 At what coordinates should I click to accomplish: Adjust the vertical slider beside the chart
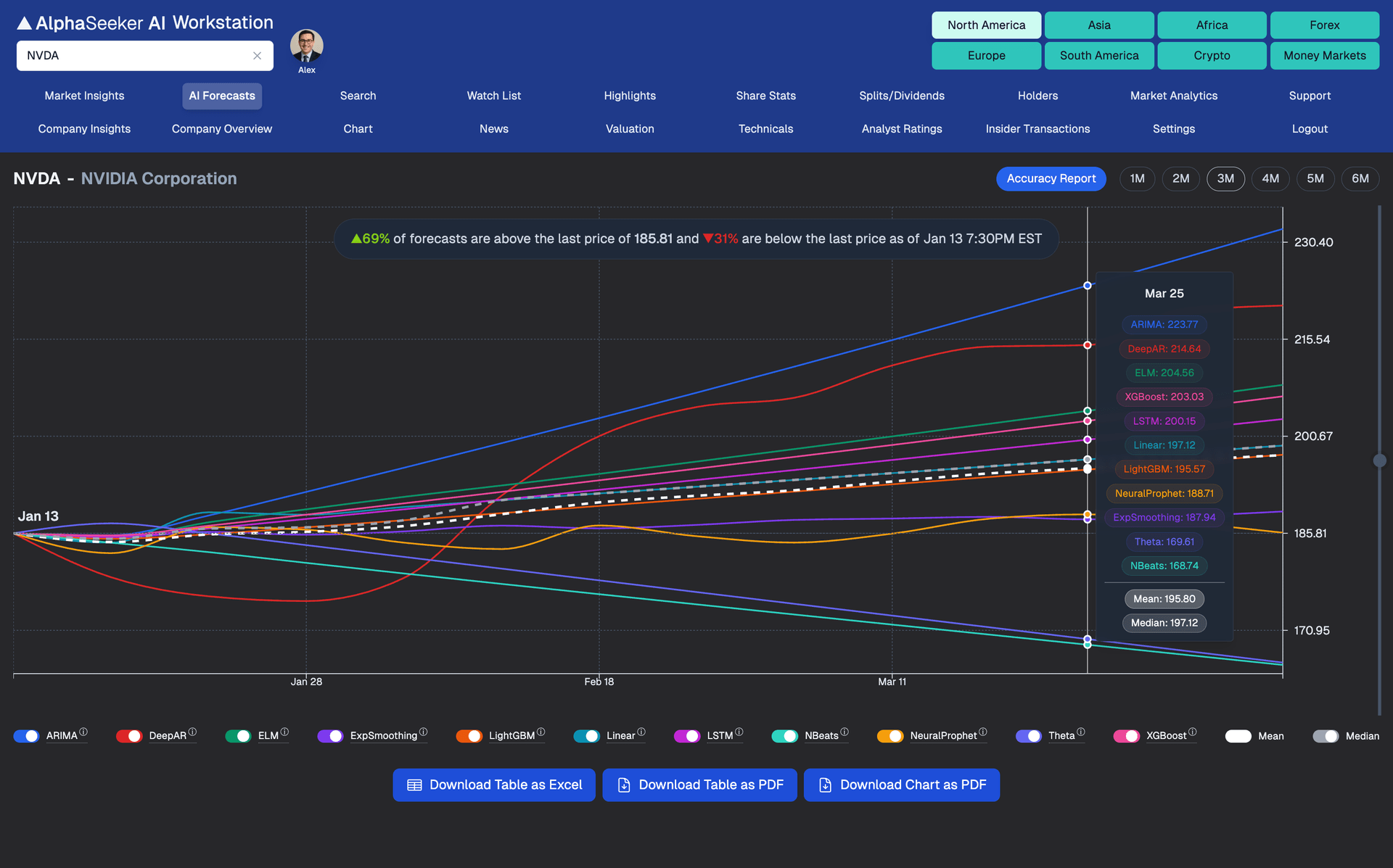(1380, 460)
